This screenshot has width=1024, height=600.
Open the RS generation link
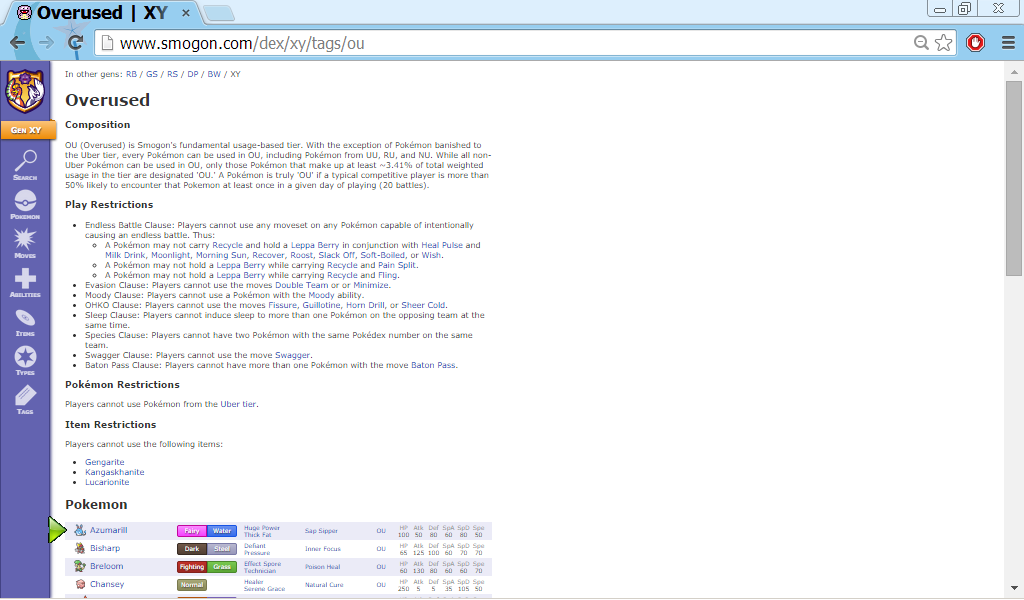(172, 74)
